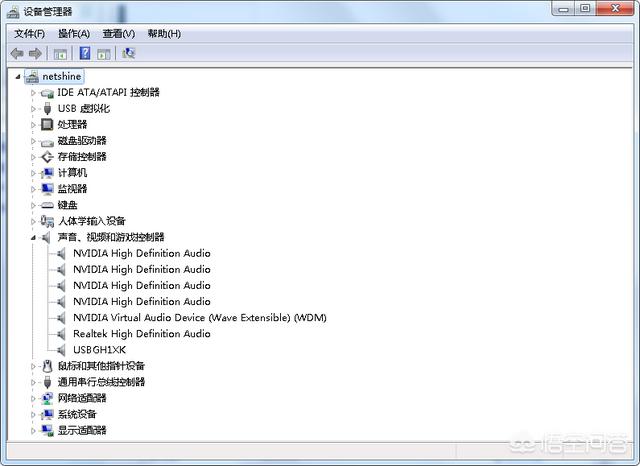Click the 监视器 monitor icon
This screenshot has width=640, height=466.
pyautogui.click(x=47, y=189)
